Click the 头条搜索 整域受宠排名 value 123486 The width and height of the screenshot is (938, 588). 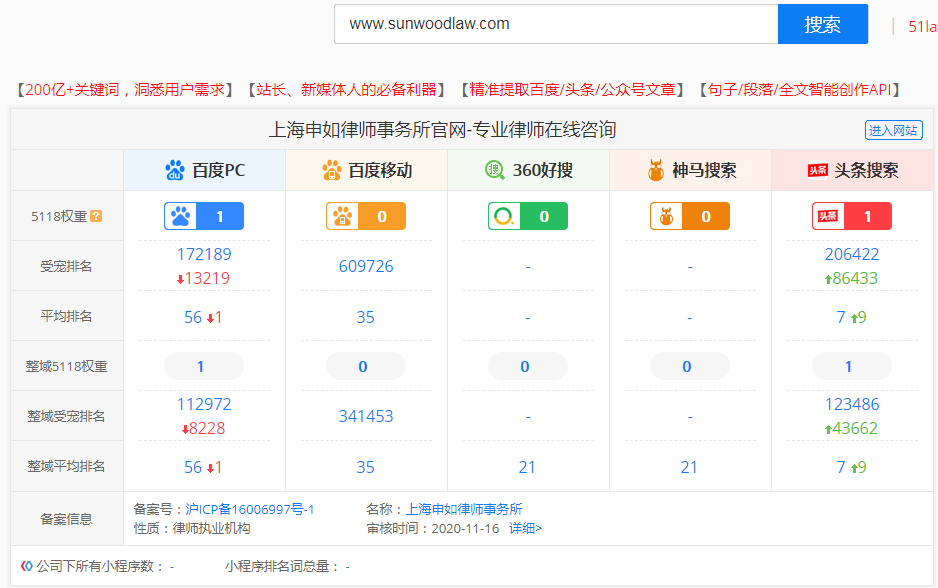pyautogui.click(x=852, y=404)
